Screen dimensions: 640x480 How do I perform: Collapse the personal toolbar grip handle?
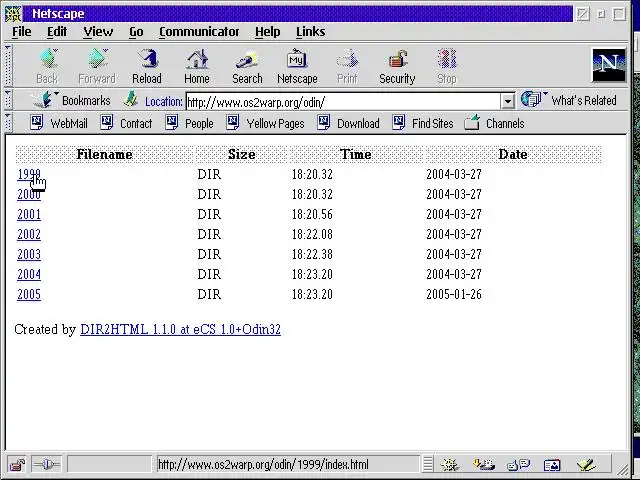[x=8, y=123]
